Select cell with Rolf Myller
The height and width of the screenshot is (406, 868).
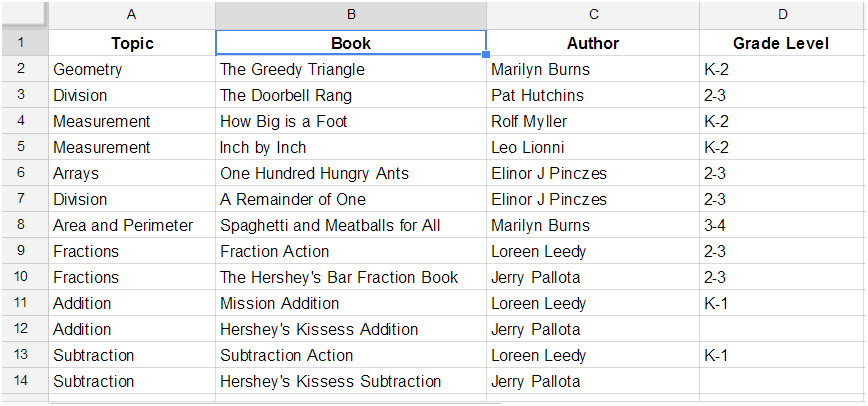[593, 121]
